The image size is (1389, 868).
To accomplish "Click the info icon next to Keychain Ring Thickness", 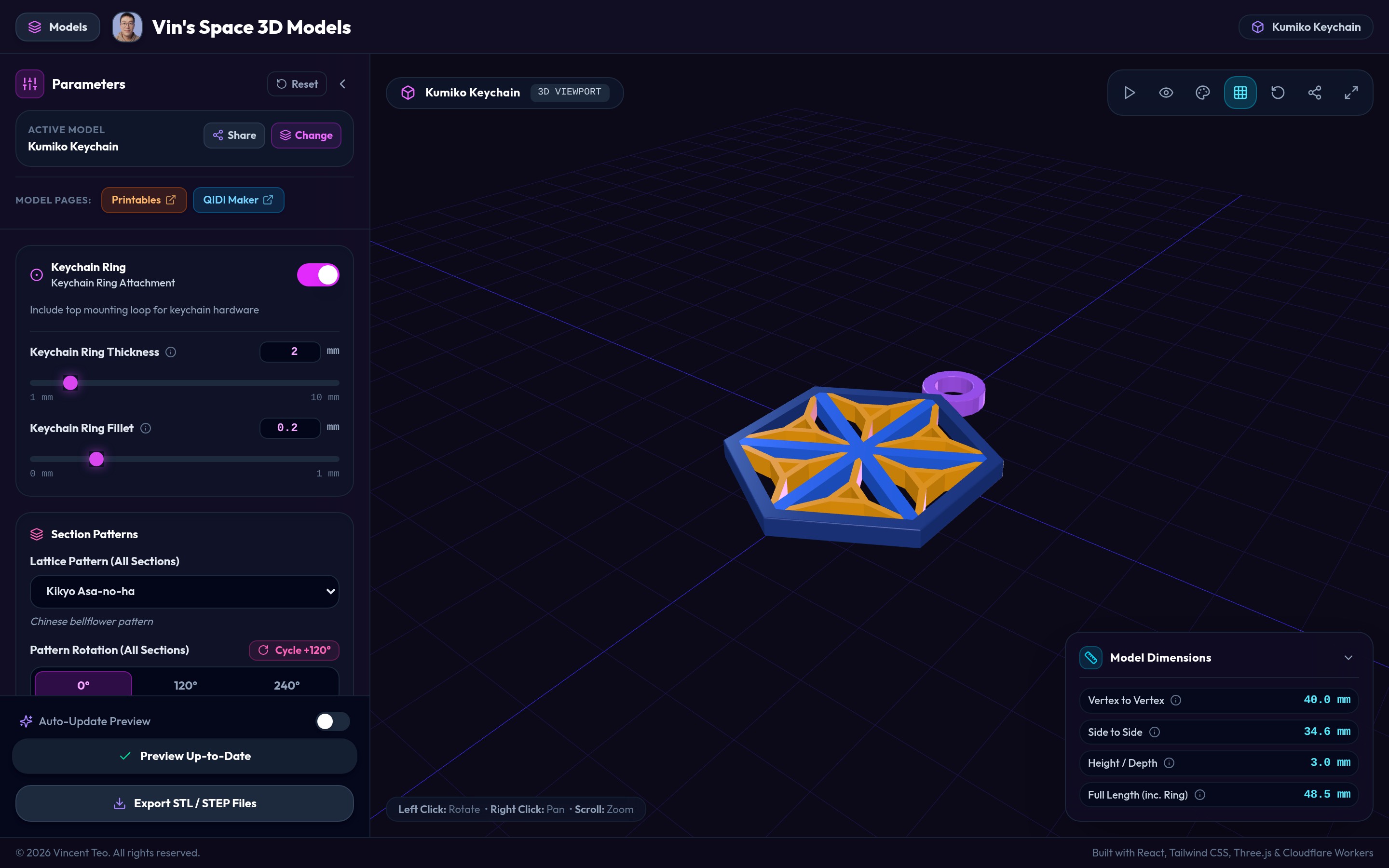I will (170, 352).
